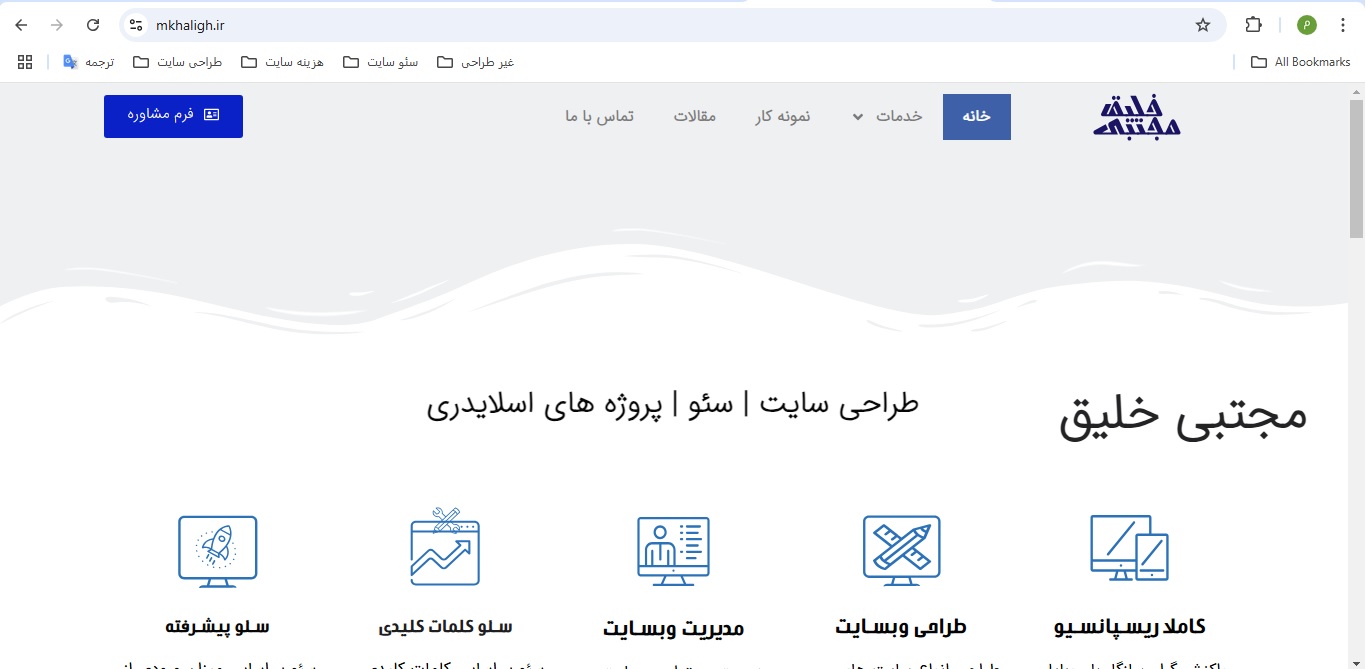Click the مجتبی خلیق site logo
This screenshot has height=669, width=1366.
(1135, 116)
